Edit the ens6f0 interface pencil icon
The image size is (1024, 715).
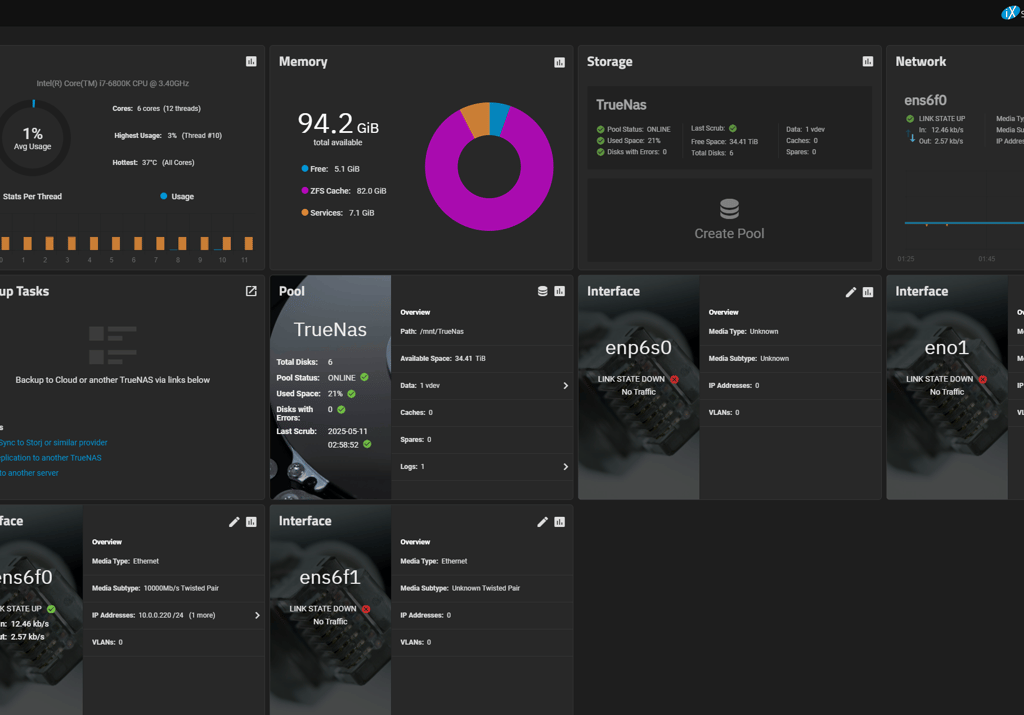234,522
